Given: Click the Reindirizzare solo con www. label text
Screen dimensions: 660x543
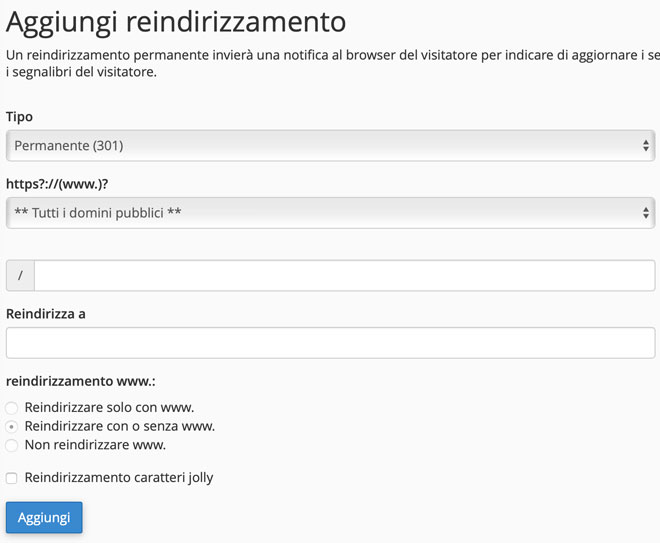Looking at the screenshot, I should point(109,408).
